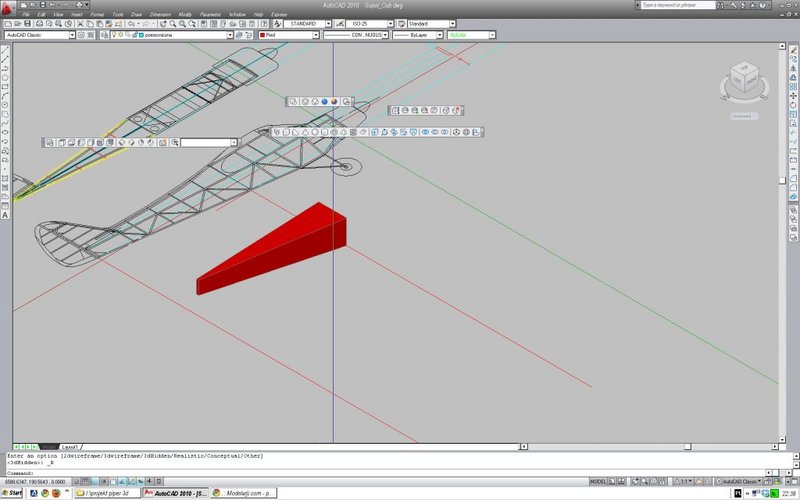
Task: Click the Zoom Realtime magnifier icon
Action: pyautogui.click(x=172, y=24)
